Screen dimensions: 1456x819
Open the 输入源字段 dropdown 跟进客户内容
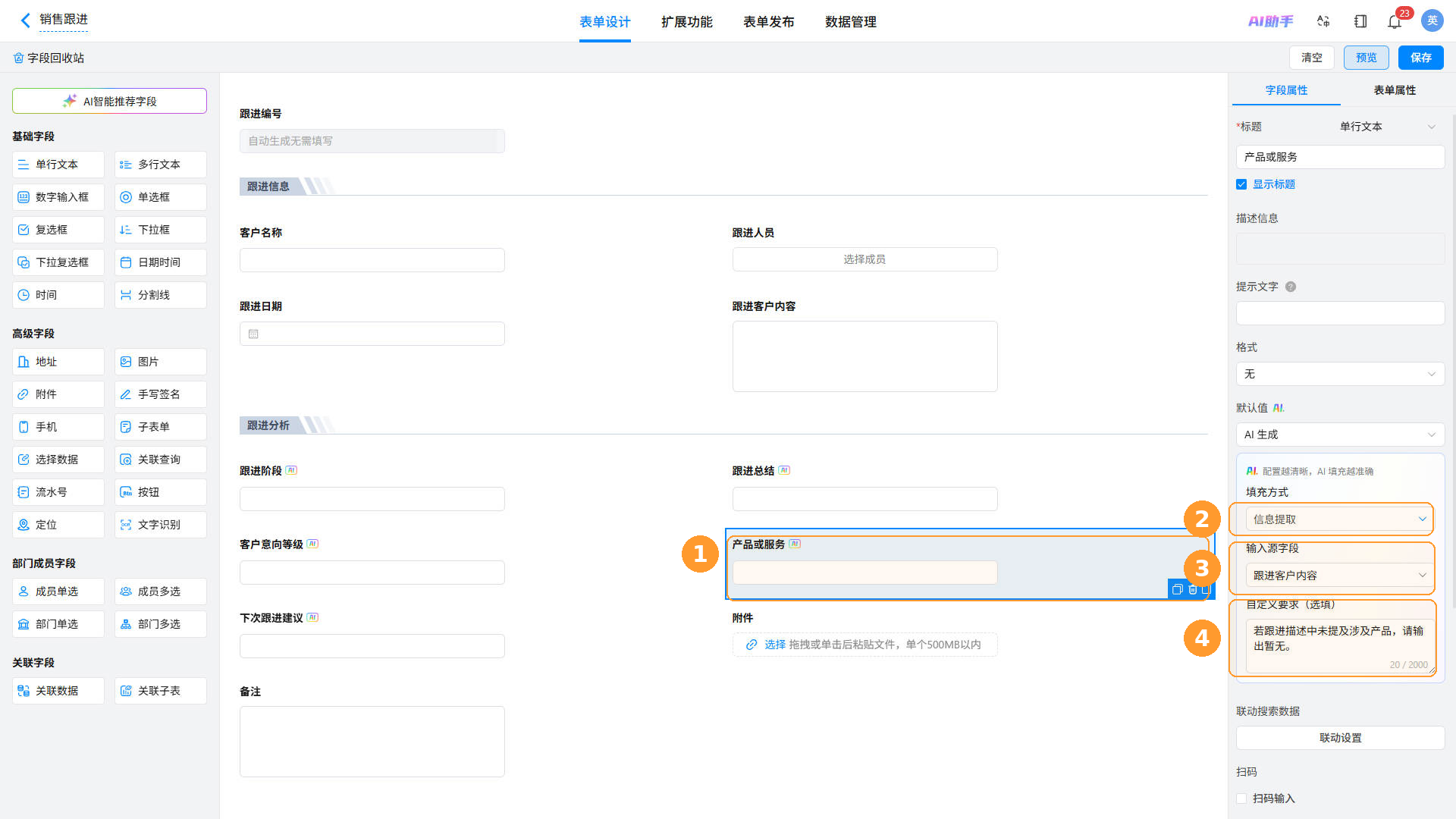[x=1339, y=576]
